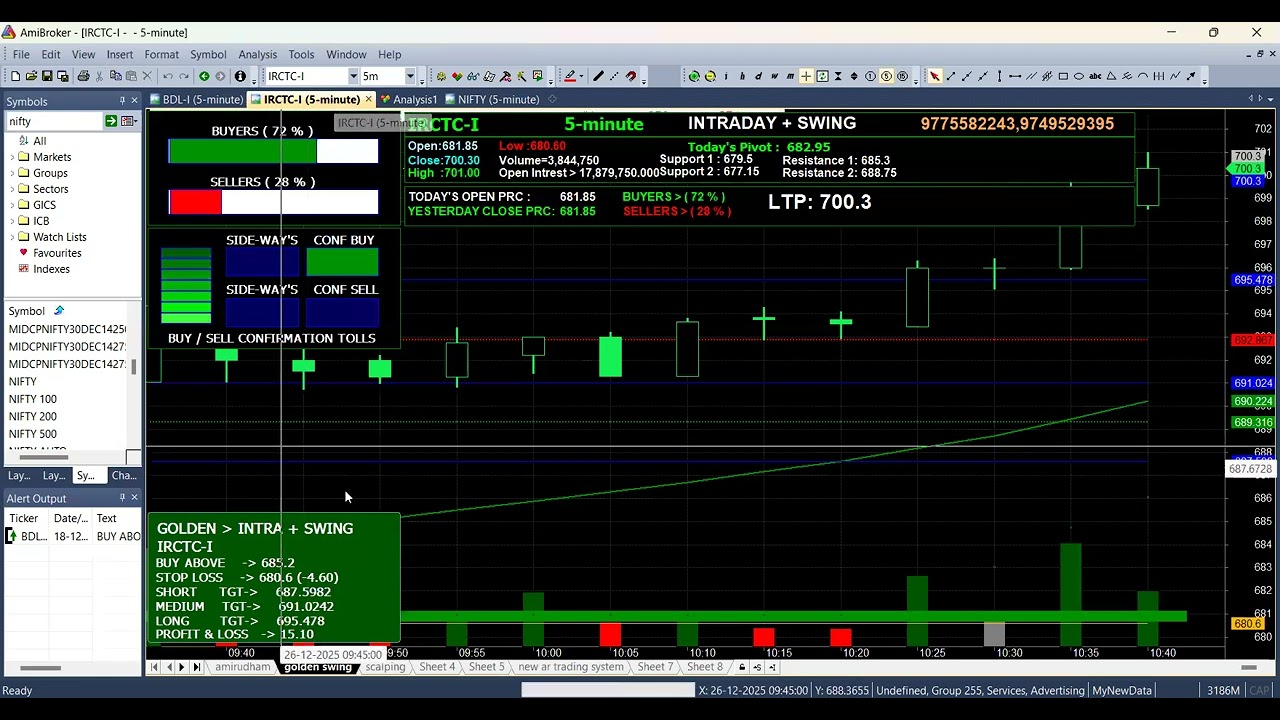Open a file with the folder icon
The height and width of the screenshot is (720, 1280).
point(31,76)
